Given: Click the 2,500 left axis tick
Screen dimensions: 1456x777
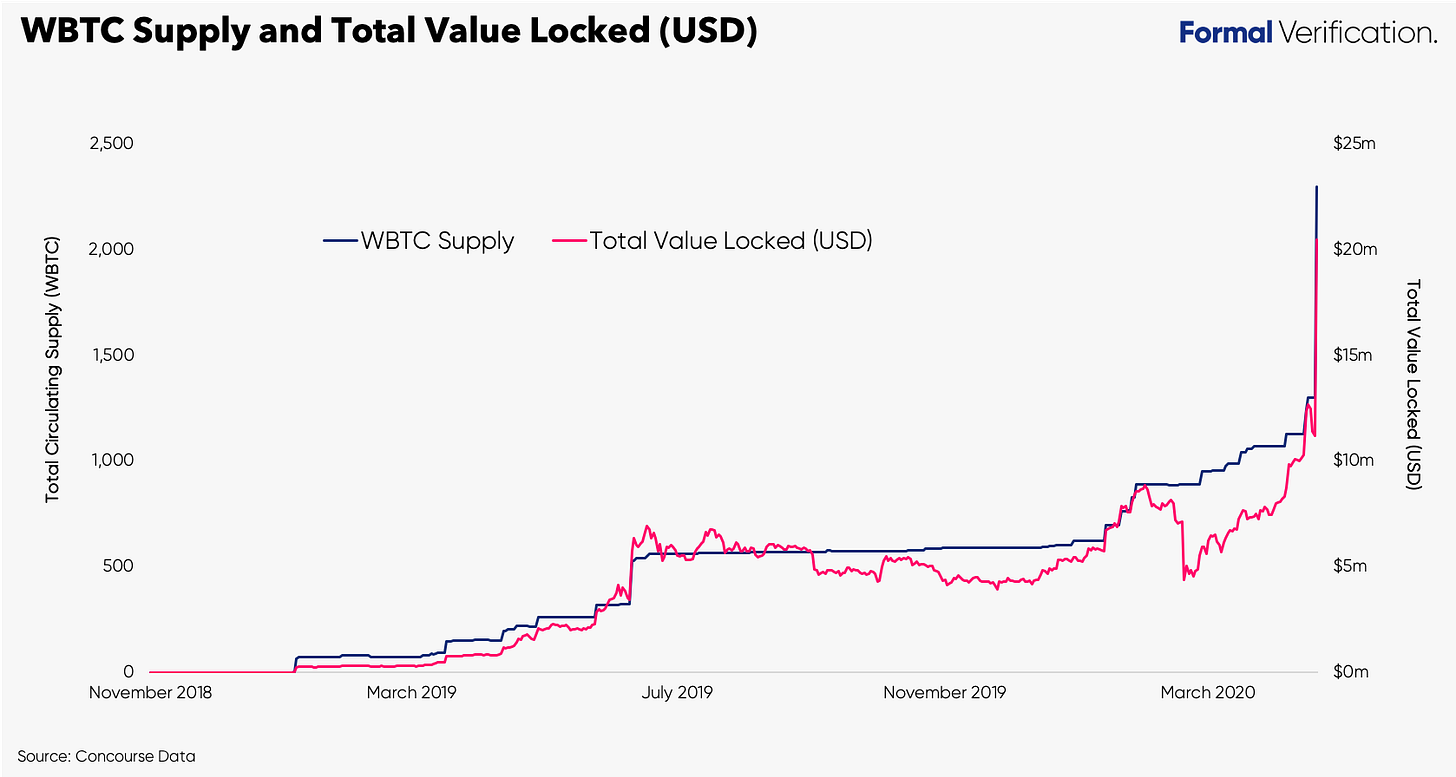Looking at the screenshot, I should (x=112, y=143).
